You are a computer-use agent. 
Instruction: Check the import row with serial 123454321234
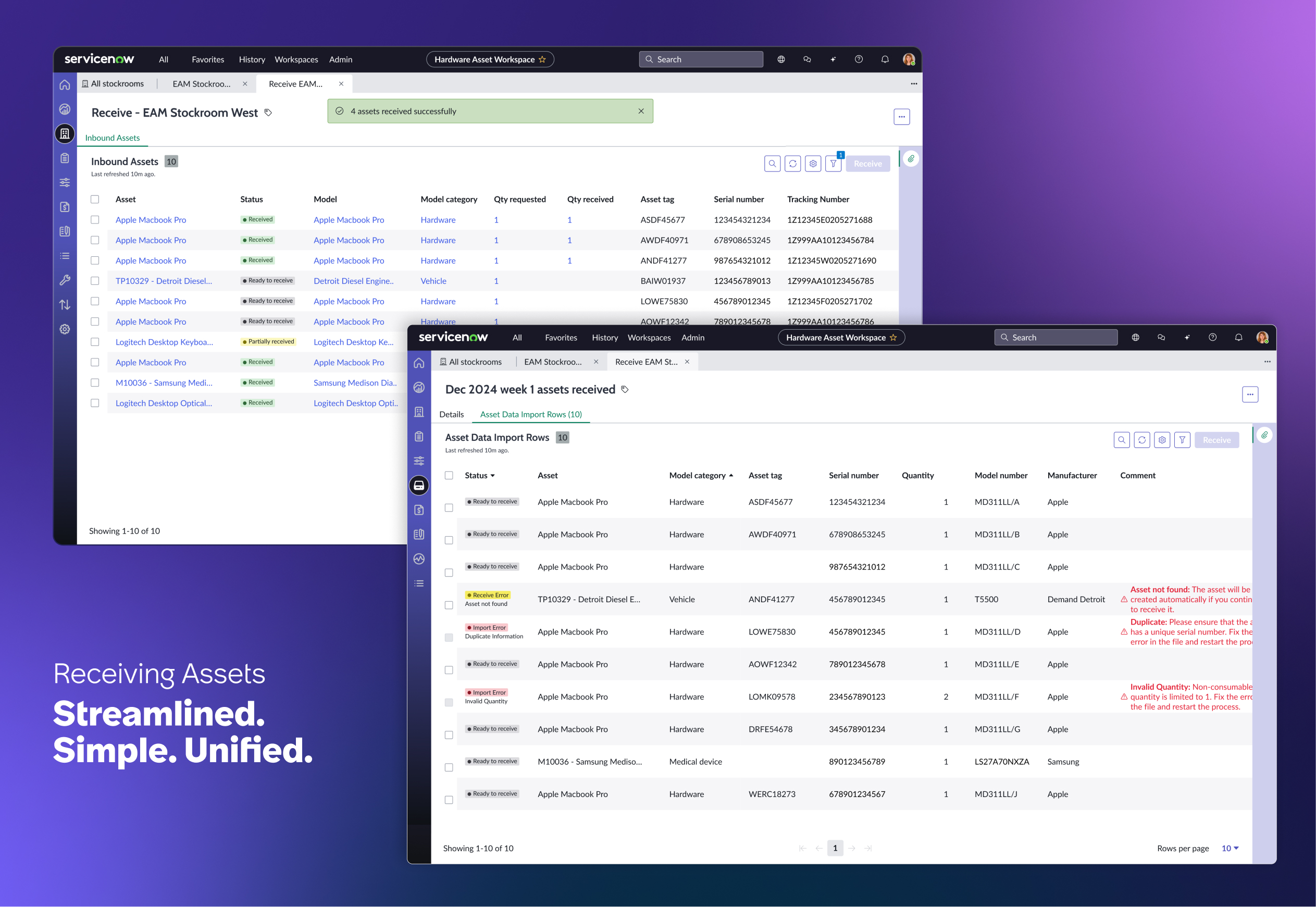[x=449, y=507]
